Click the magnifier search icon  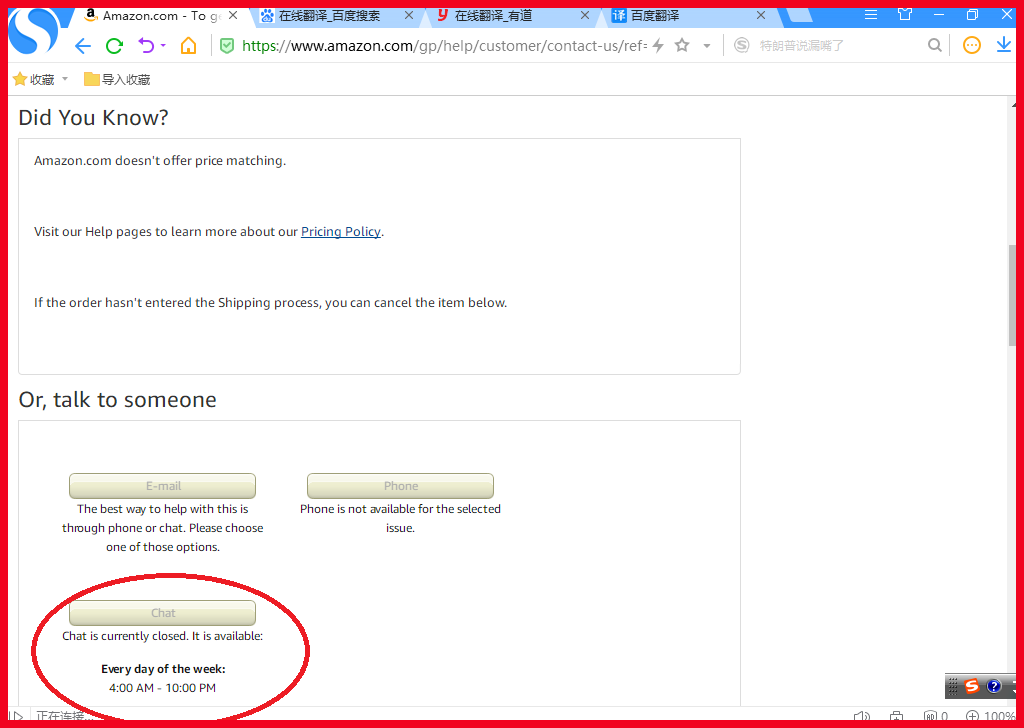[x=935, y=45]
